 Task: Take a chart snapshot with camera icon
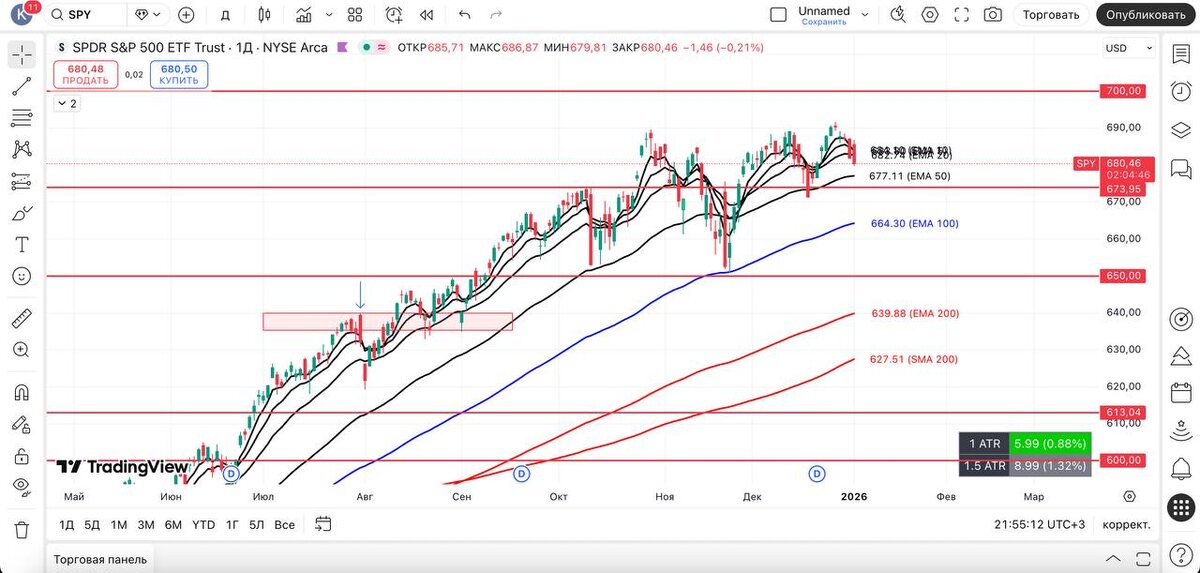(x=992, y=15)
